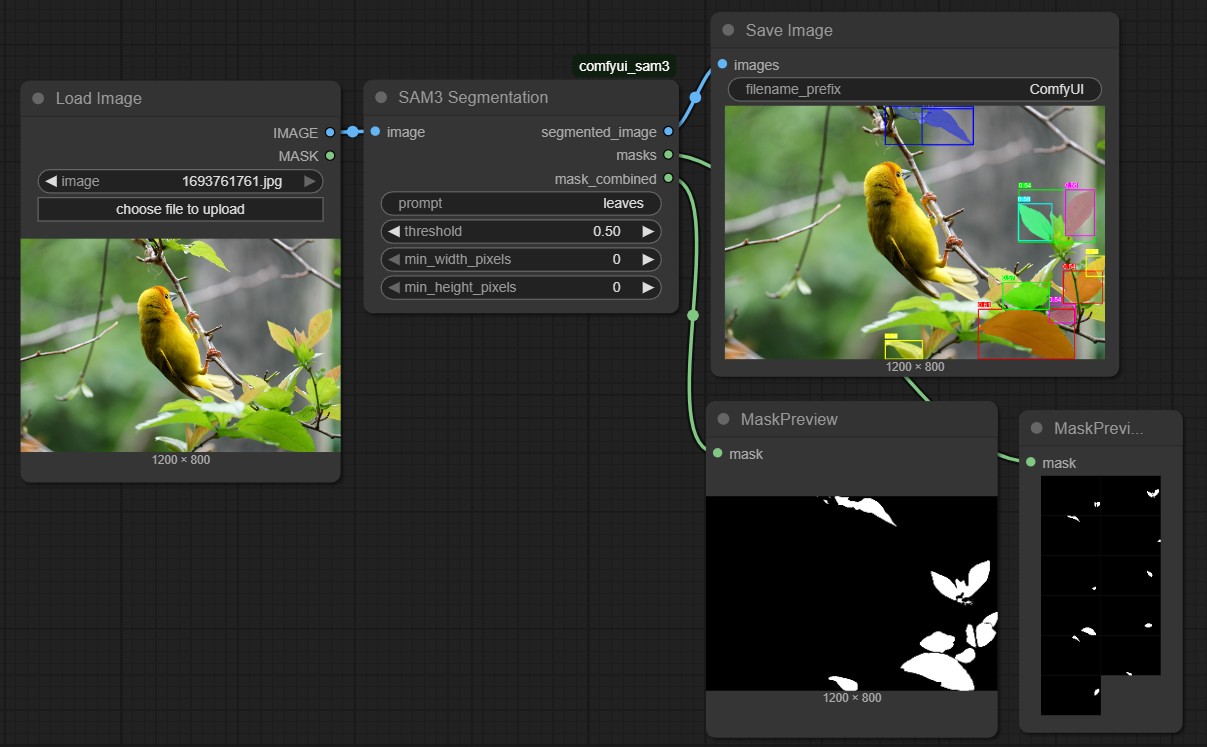Switch to the next image file with the right arrow
Viewport: 1207px width, 747px height.
pyautogui.click(x=310, y=181)
